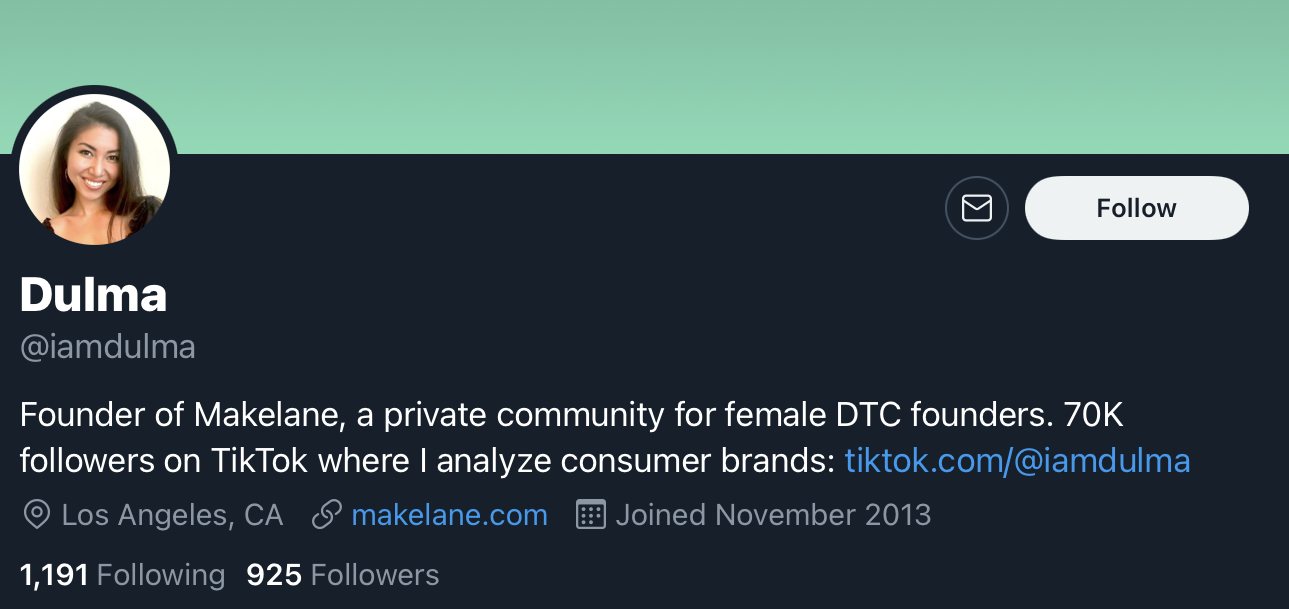Open the tiktok.com/@iamdulma link

coord(1017,461)
